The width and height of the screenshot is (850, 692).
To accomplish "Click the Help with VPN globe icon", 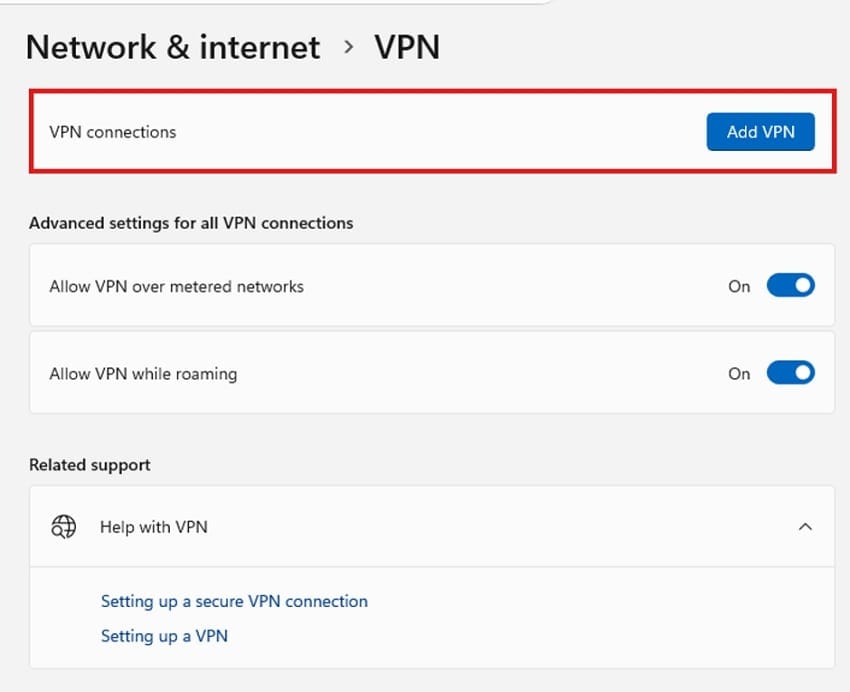I will tap(63, 527).
